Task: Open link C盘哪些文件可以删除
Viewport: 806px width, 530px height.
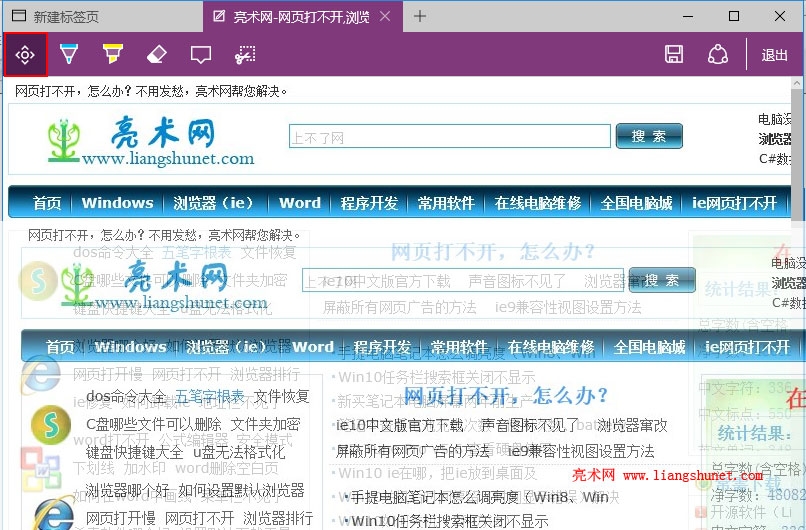Action: point(154,424)
